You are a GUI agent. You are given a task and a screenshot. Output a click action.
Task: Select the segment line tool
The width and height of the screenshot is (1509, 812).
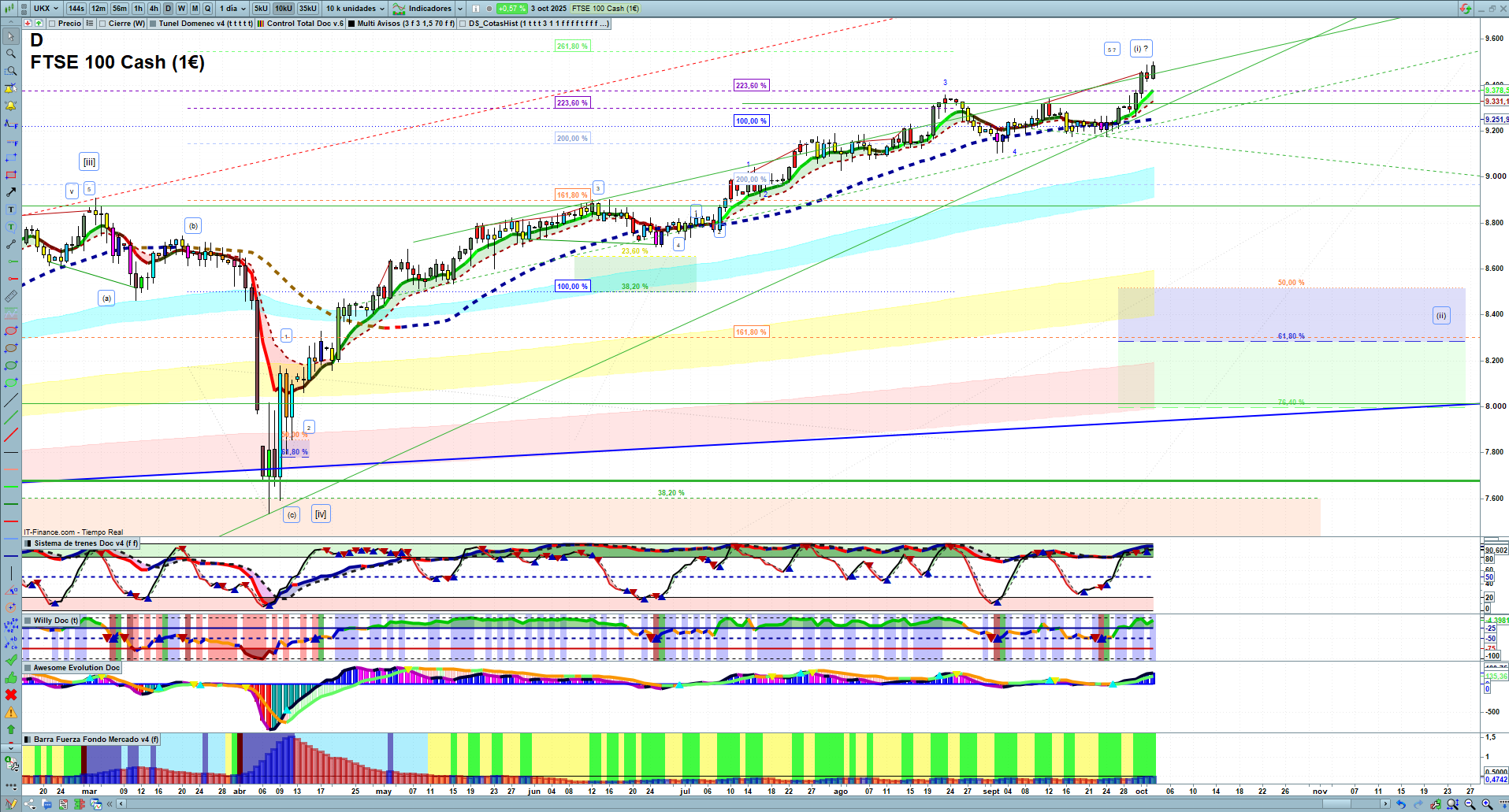[11, 244]
